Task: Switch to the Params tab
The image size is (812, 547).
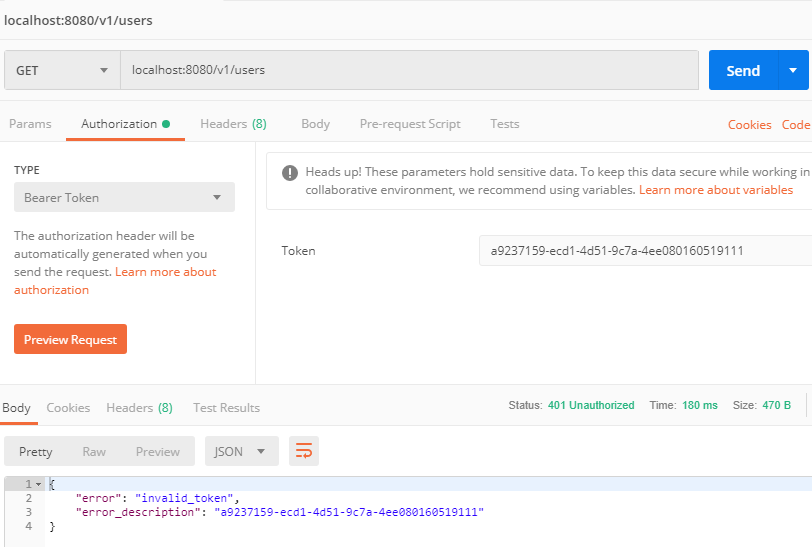Action: pyautogui.click(x=31, y=124)
